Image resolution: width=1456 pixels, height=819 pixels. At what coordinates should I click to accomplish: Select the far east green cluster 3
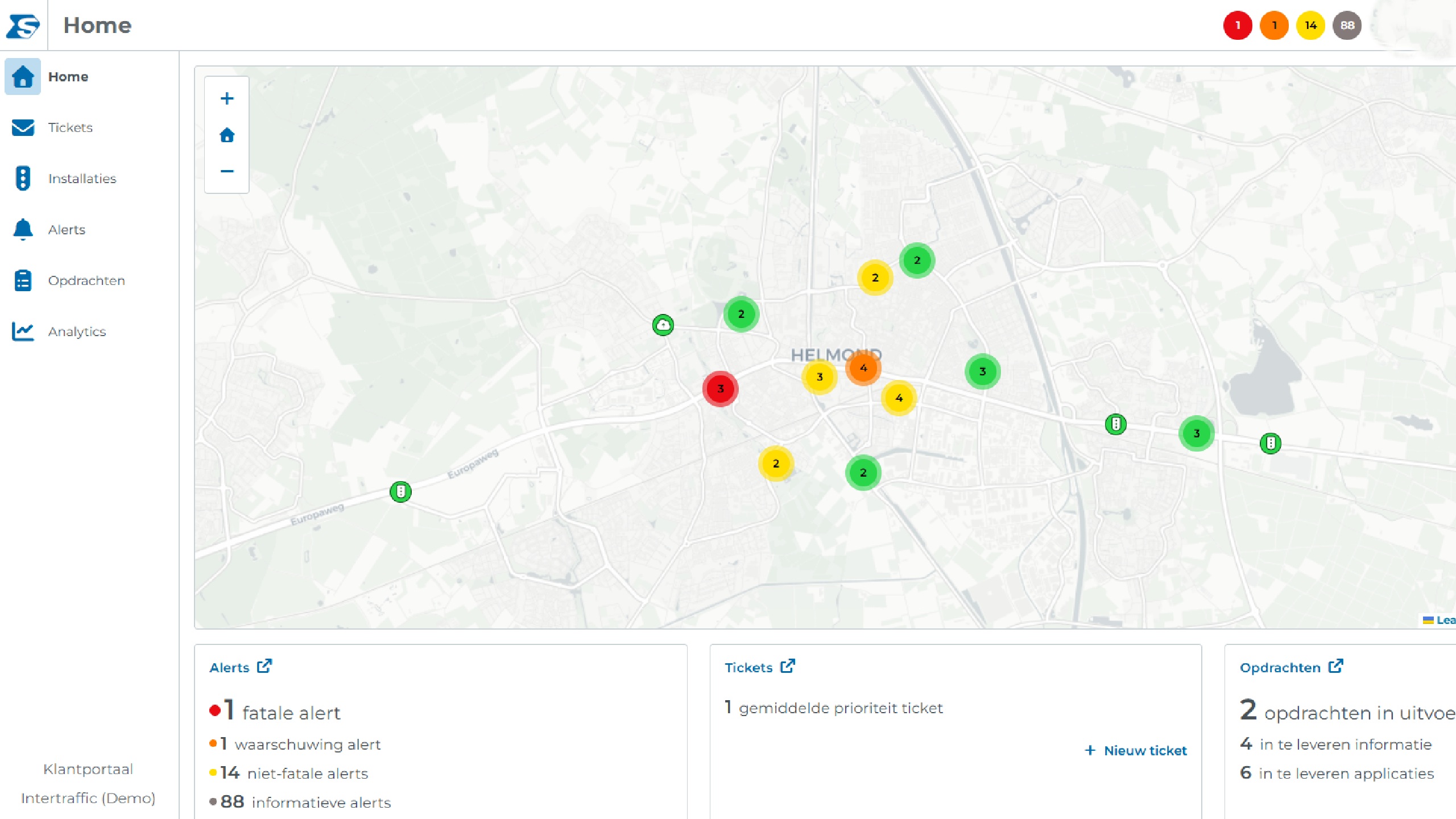tap(1197, 433)
